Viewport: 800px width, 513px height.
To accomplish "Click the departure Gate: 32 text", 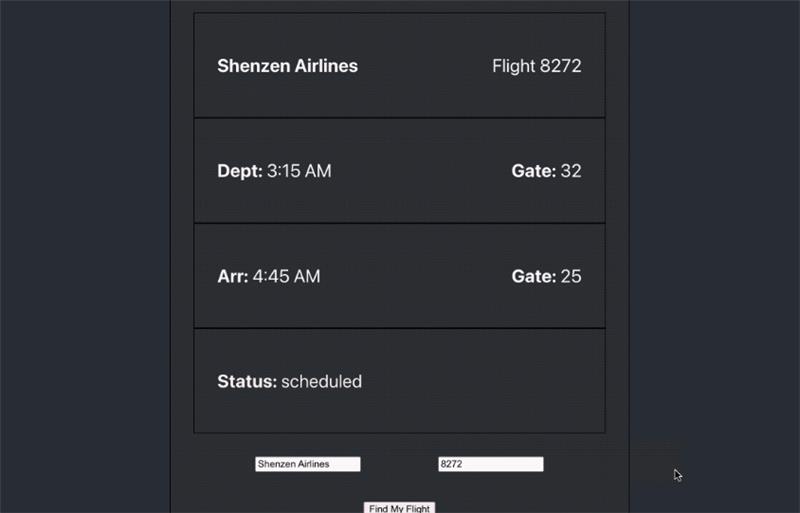I will point(546,171).
